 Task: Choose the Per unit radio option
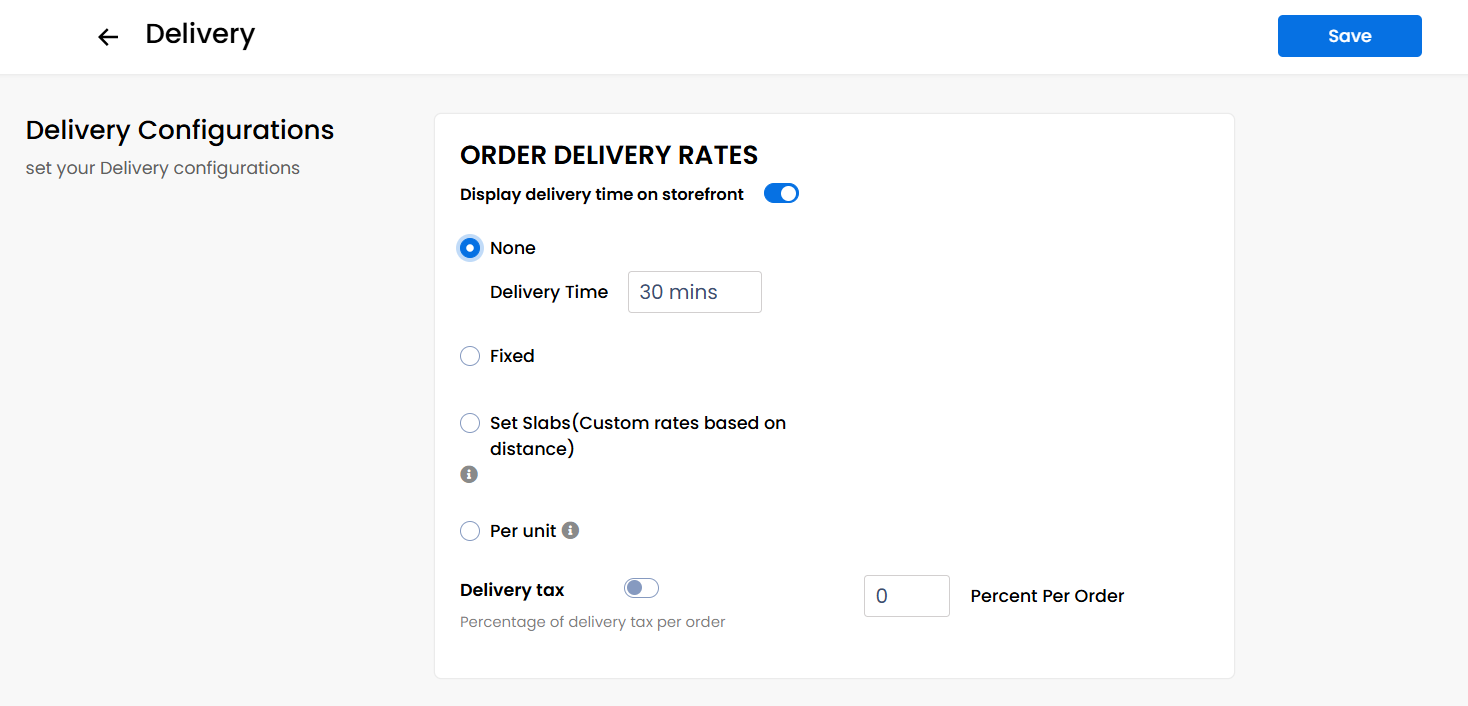[x=470, y=531]
